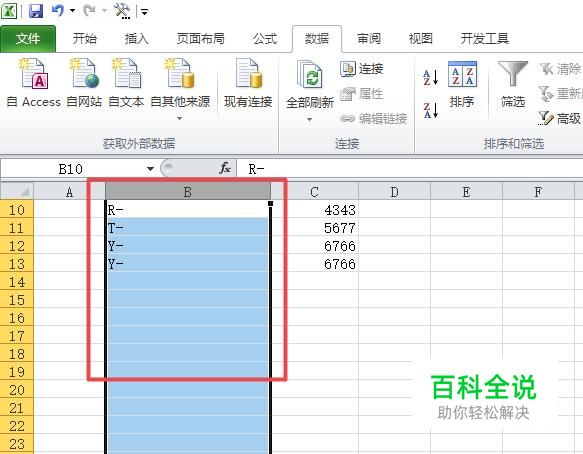Select row 20 header

(17, 390)
